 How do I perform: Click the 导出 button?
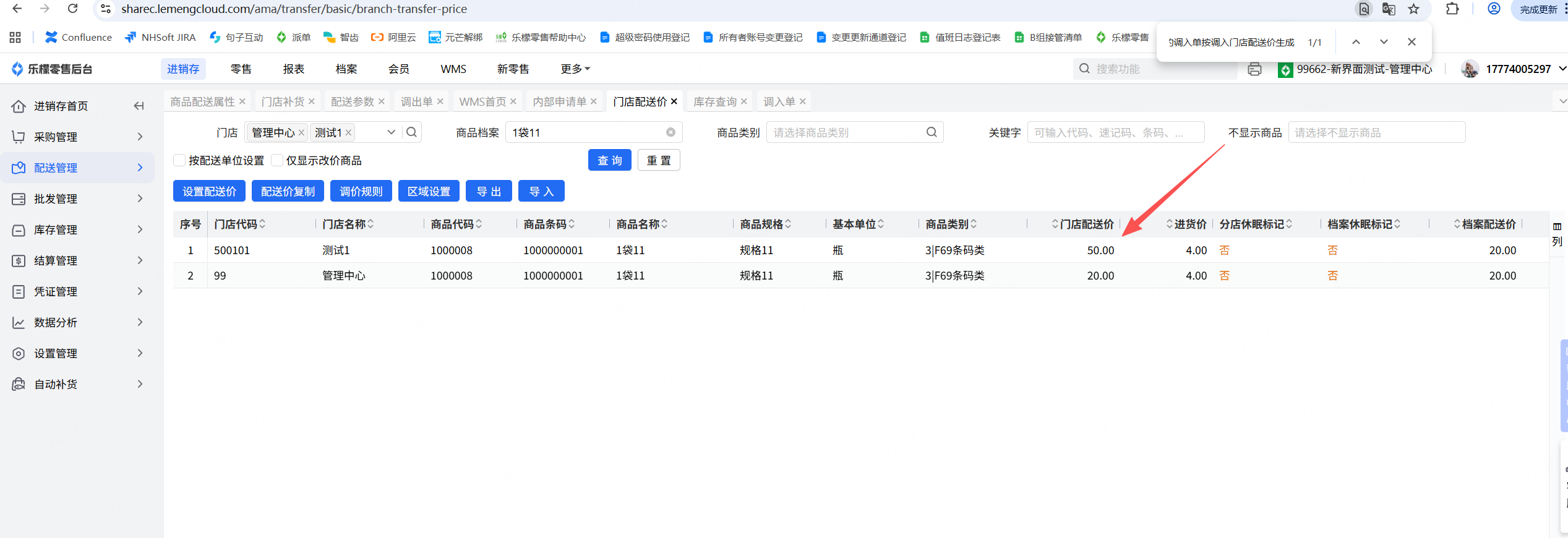[x=489, y=191]
